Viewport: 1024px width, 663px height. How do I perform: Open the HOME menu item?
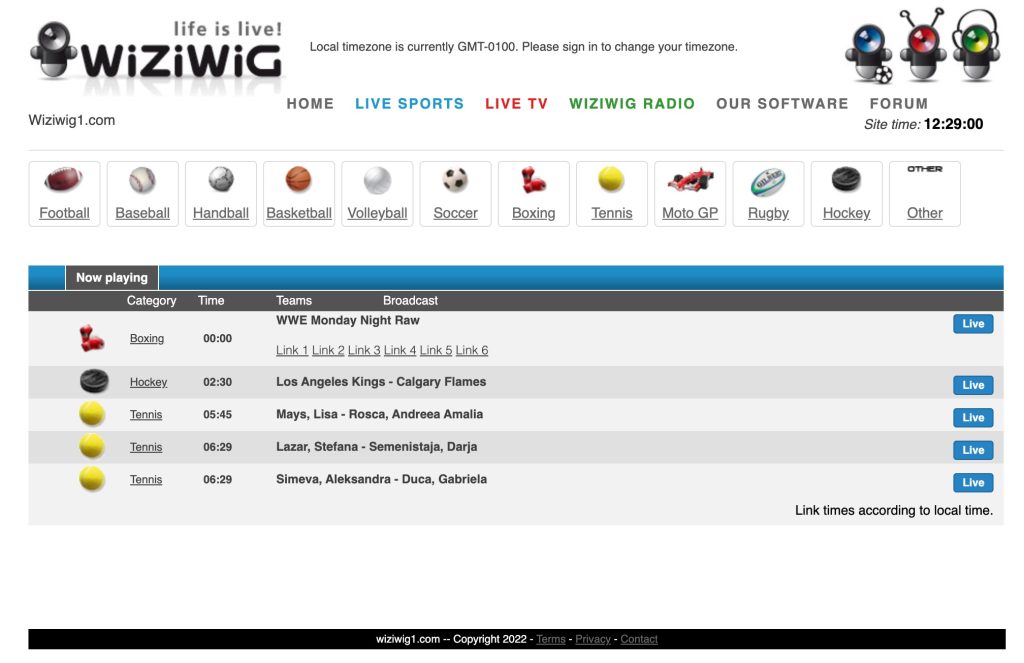tap(310, 104)
